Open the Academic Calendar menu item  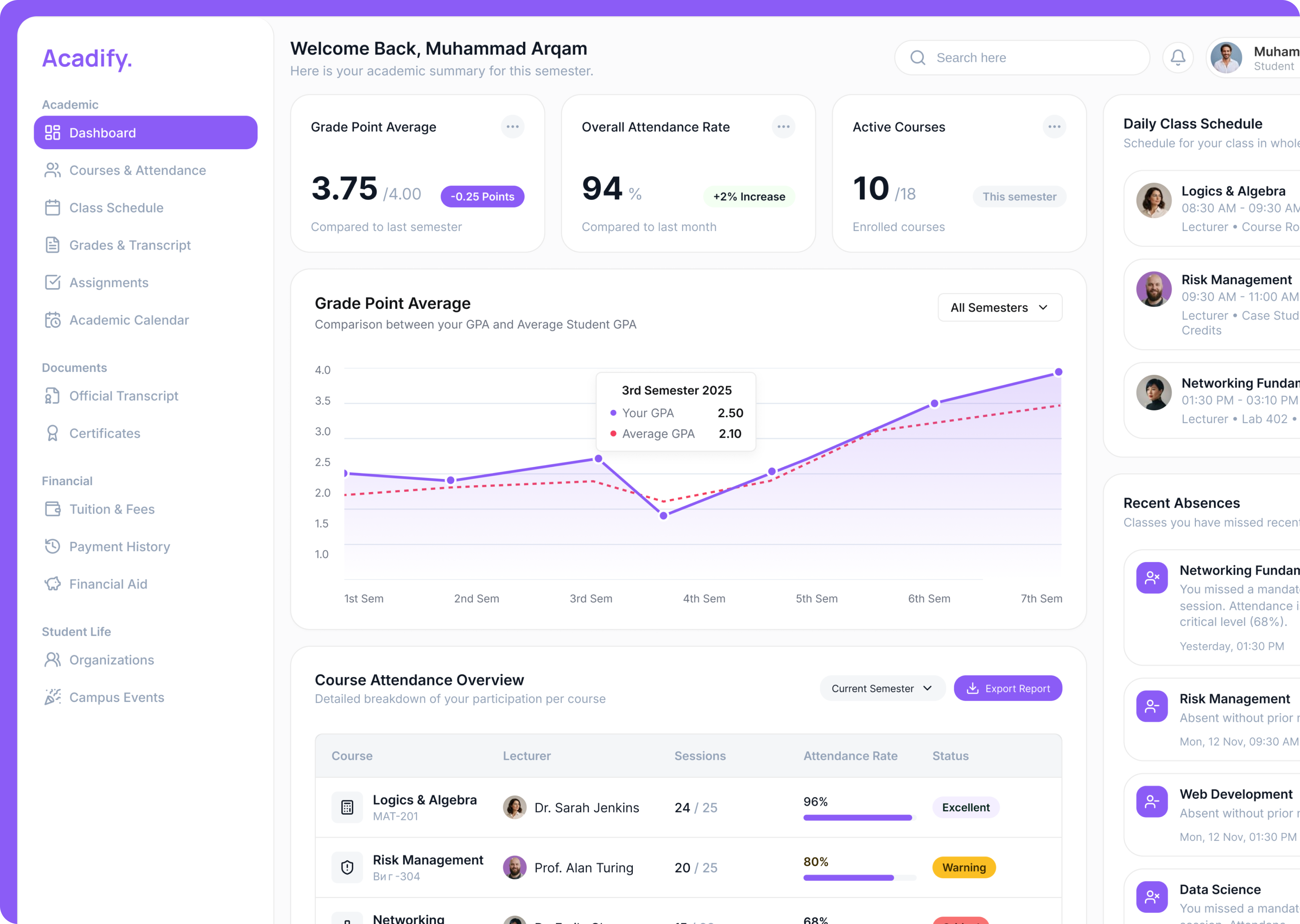click(146, 320)
